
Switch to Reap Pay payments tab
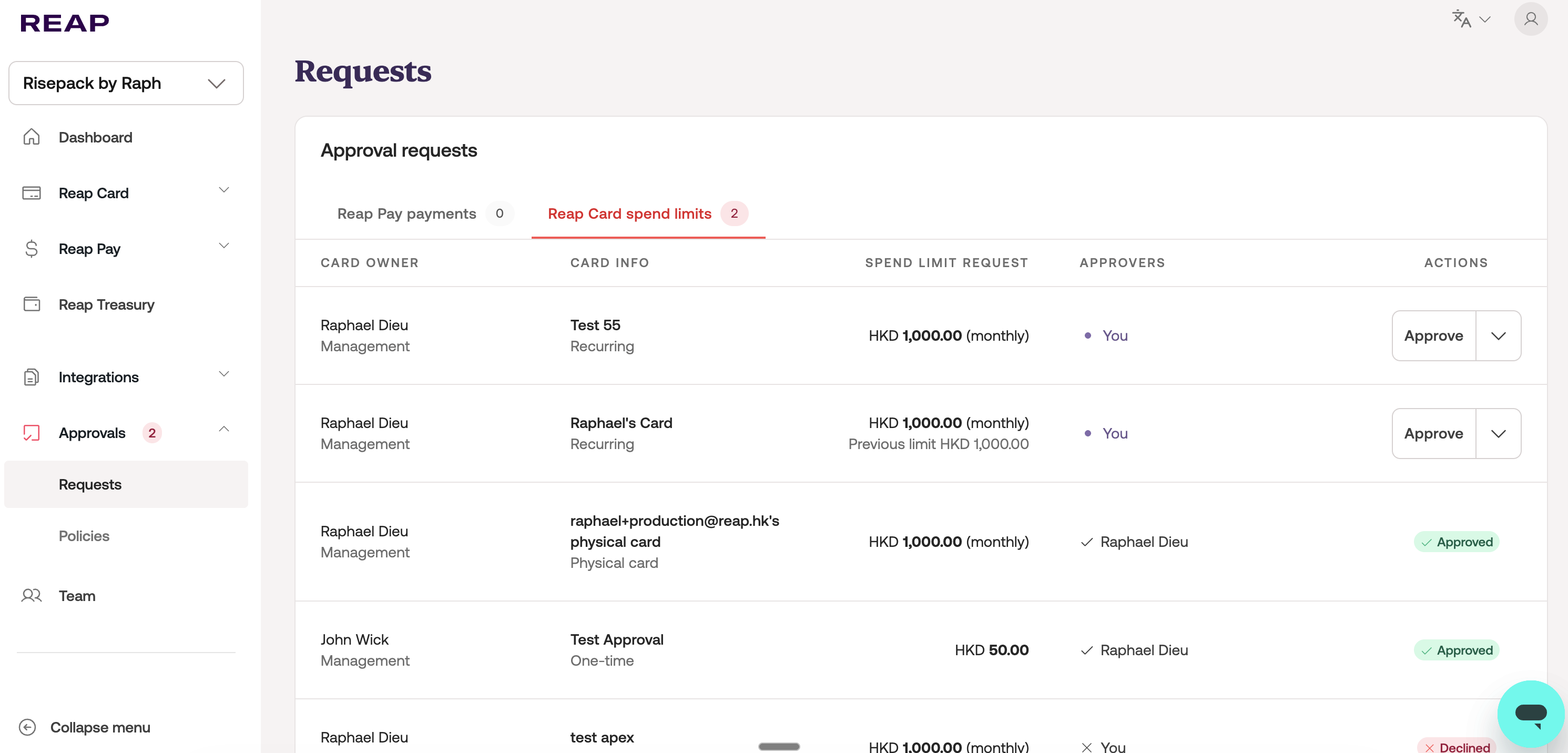pos(425,213)
